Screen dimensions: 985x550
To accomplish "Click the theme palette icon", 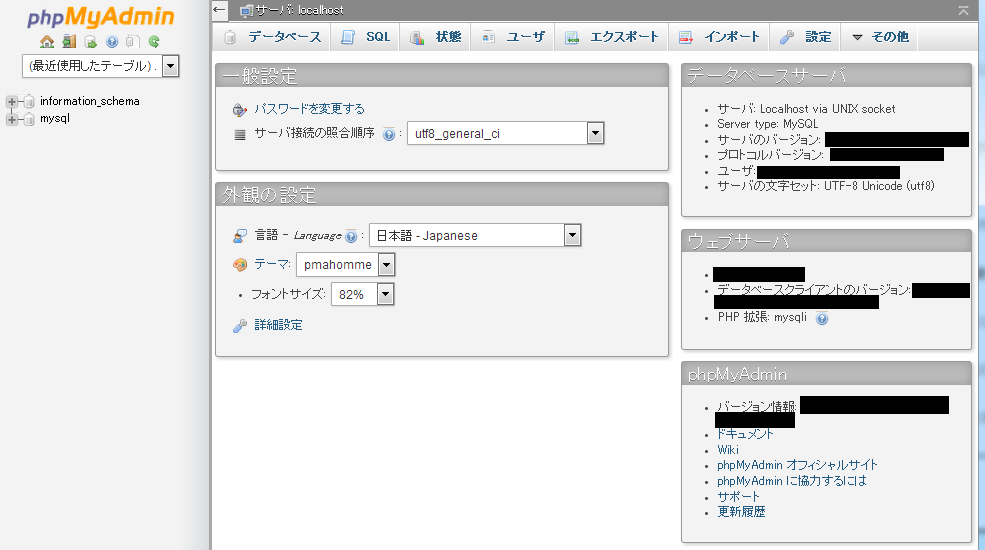I will [239, 265].
